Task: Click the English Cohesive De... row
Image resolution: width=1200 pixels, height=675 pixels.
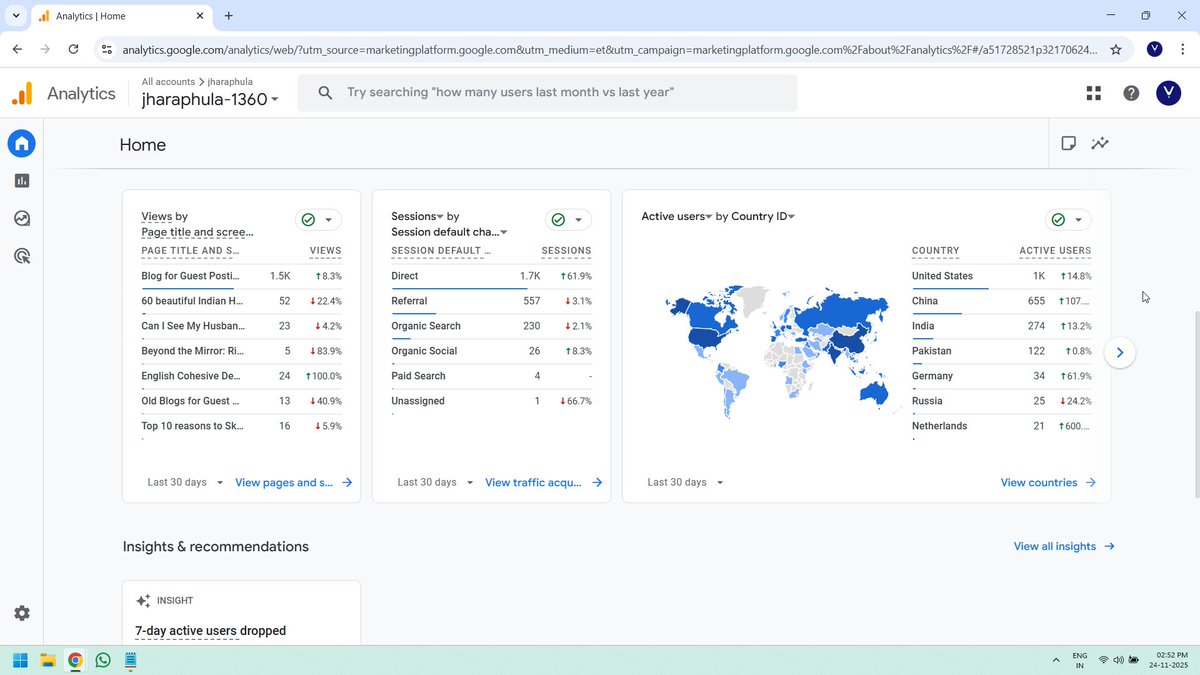Action: coord(241,376)
